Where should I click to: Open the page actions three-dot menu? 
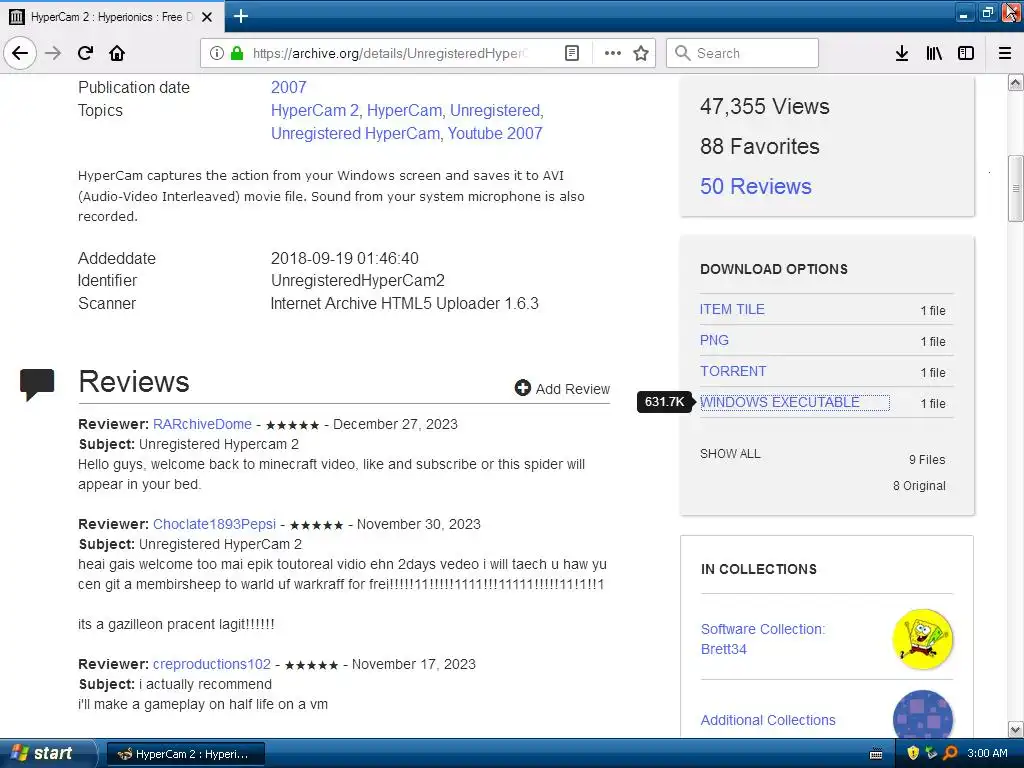click(x=613, y=53)
